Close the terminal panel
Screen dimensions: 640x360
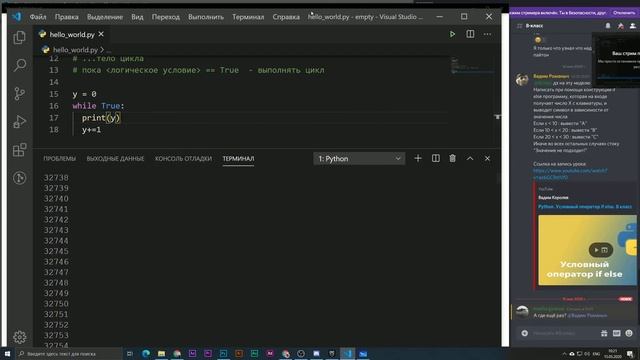pos(487,158)
